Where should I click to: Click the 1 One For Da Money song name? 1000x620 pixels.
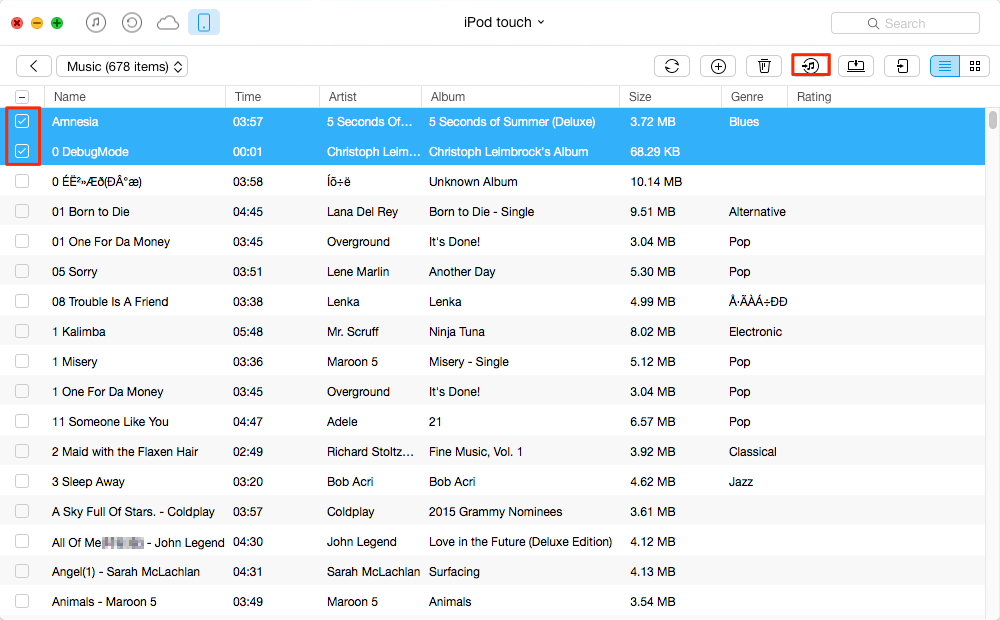[x=108, y=392]
